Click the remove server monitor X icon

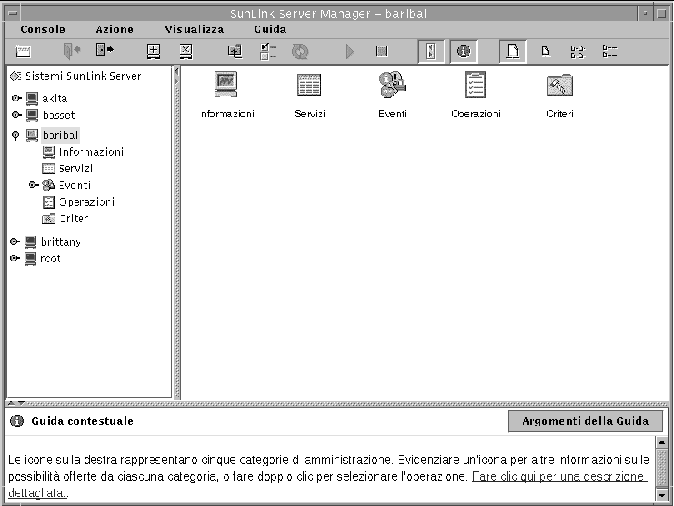186,51
